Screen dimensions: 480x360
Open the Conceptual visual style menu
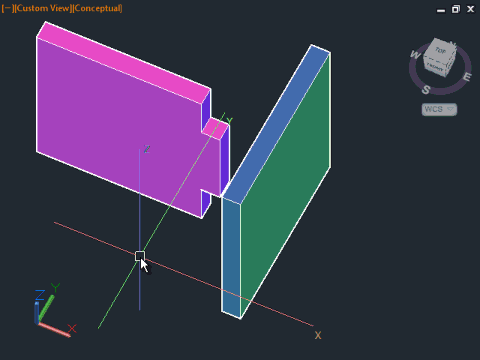click(x=98, y=8)
